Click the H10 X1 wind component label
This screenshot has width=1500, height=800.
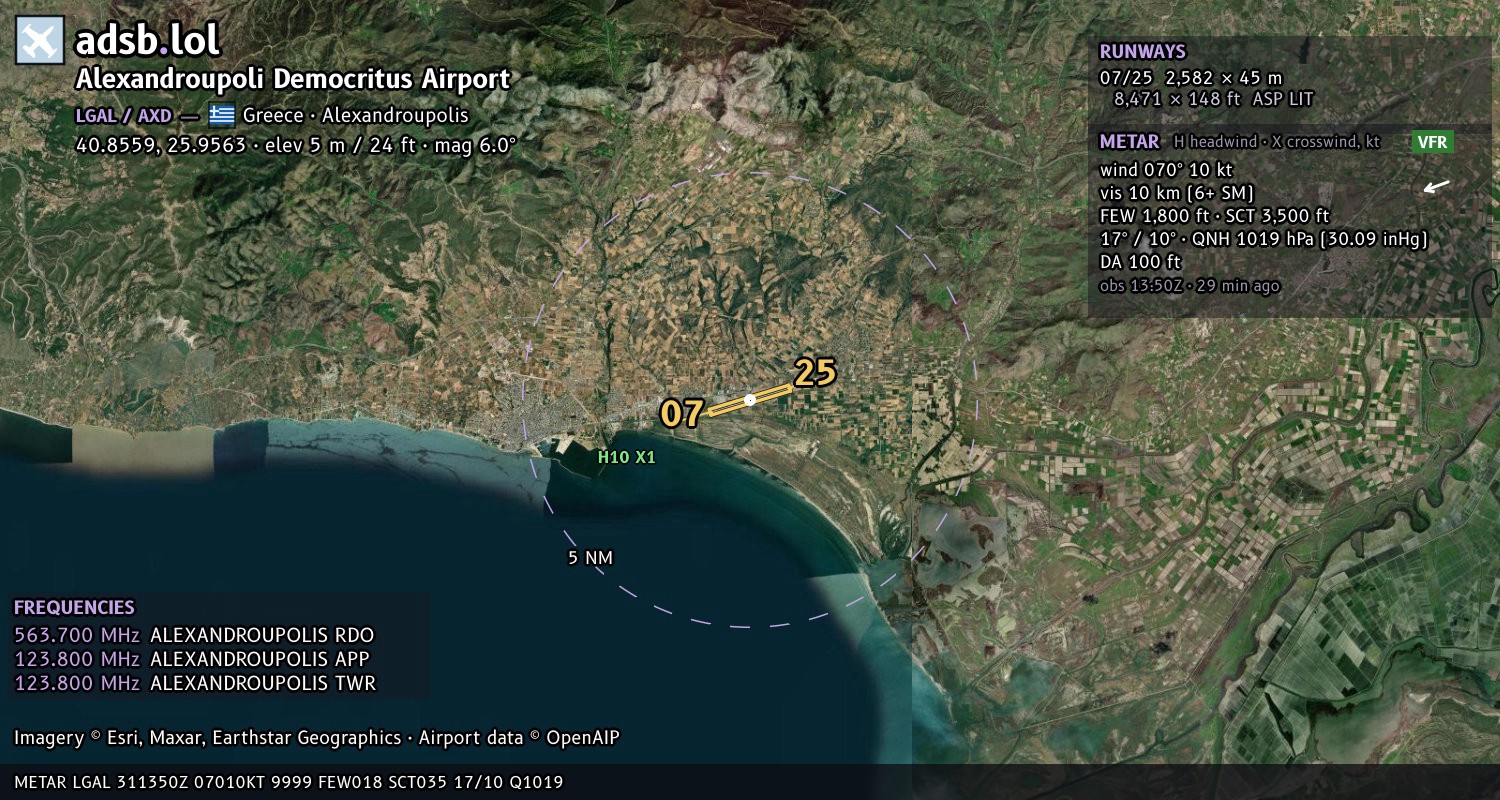(x=627, y=457)
